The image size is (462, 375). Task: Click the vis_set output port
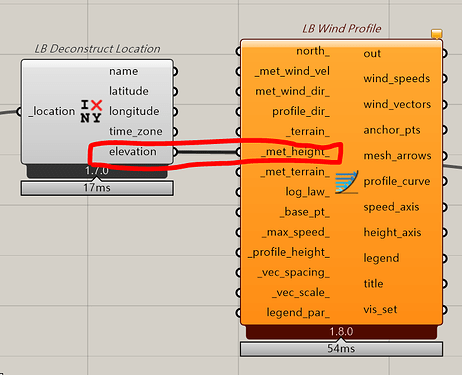click(x=444, y=310)
